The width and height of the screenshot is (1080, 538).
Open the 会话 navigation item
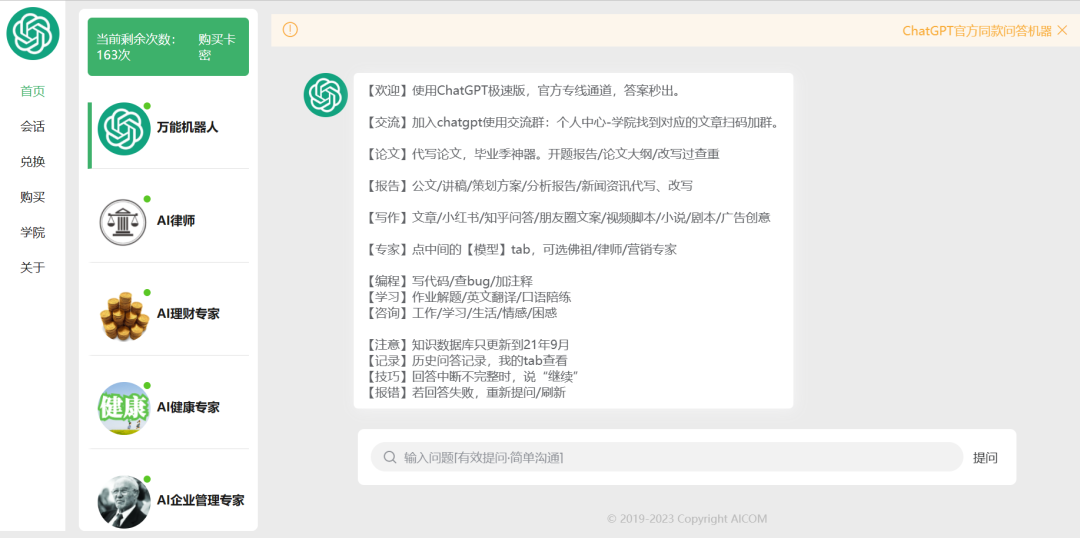pos(32,127)
